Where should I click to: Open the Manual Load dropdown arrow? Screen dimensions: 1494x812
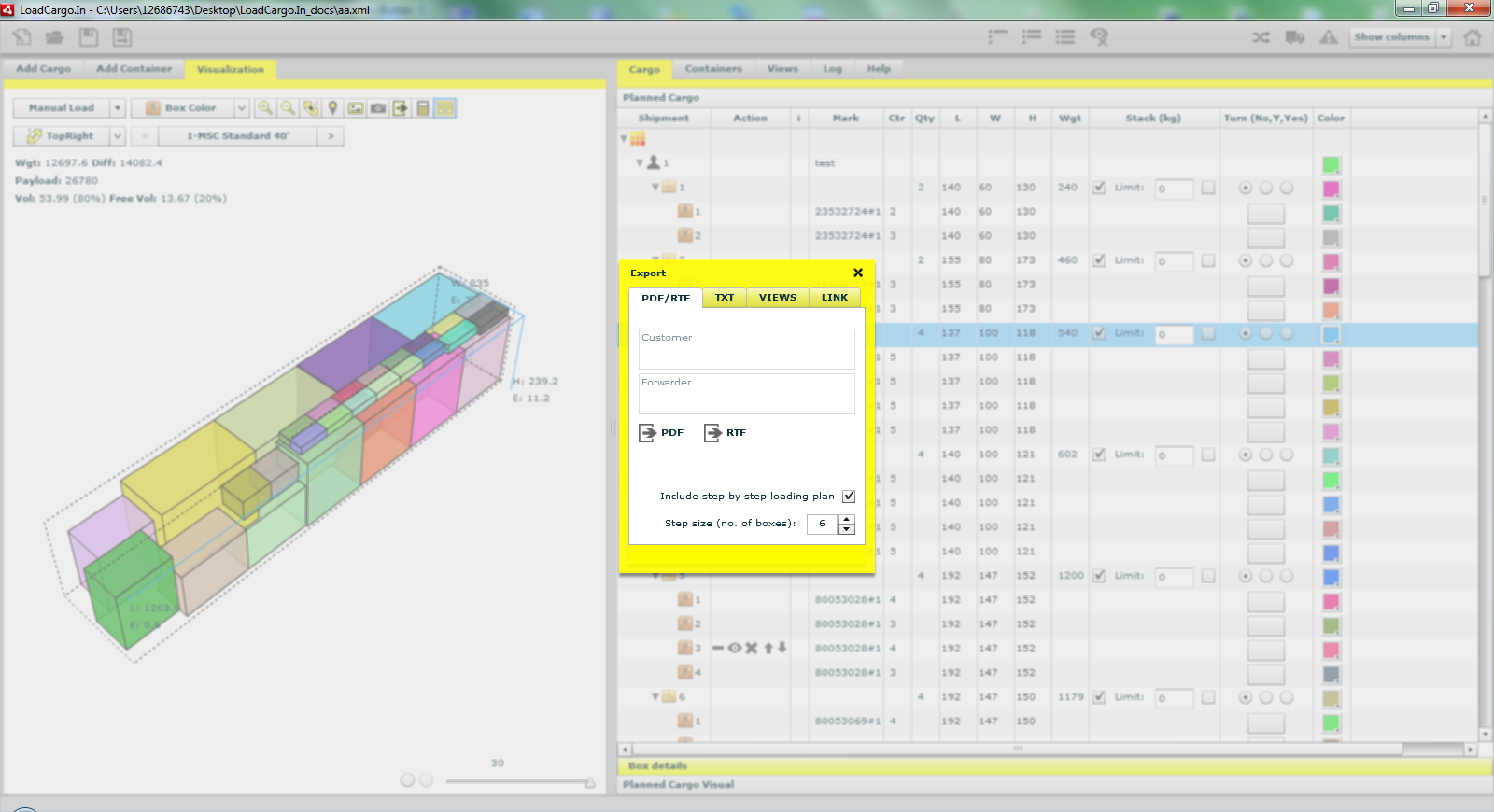118,108
